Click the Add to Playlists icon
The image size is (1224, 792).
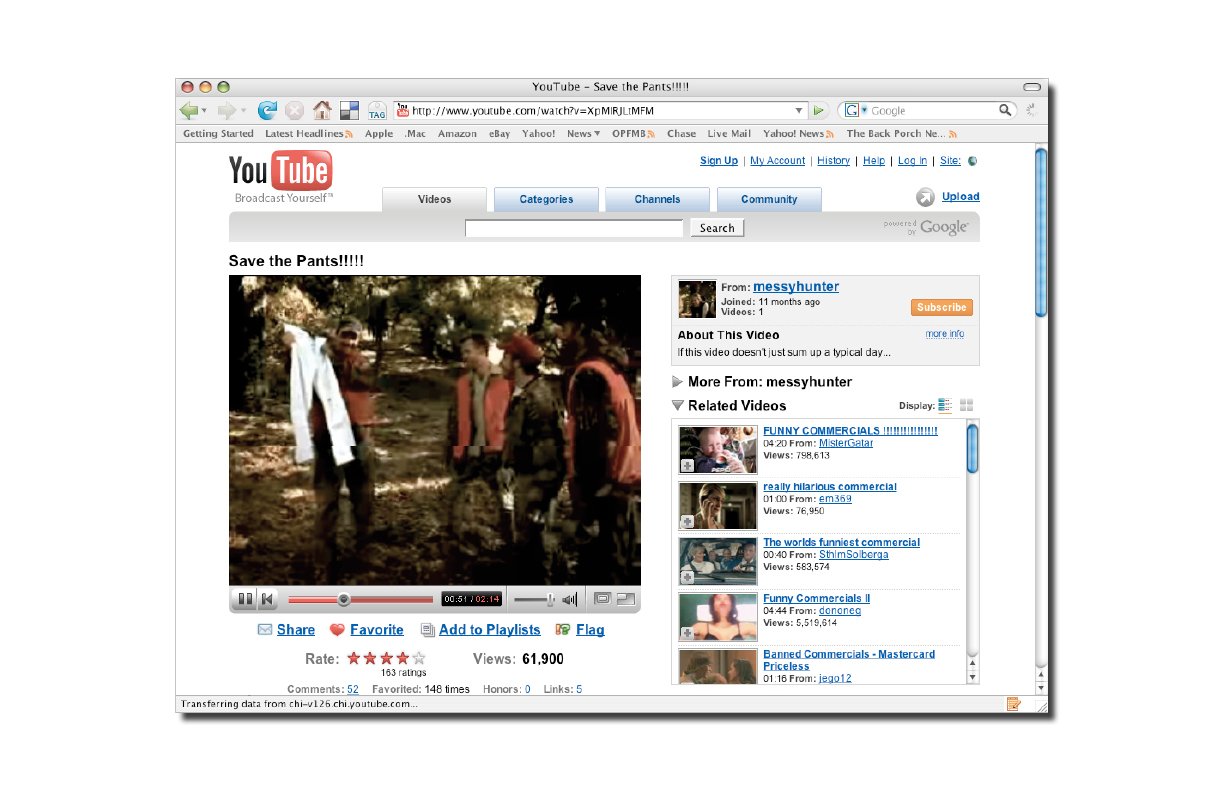428,630
